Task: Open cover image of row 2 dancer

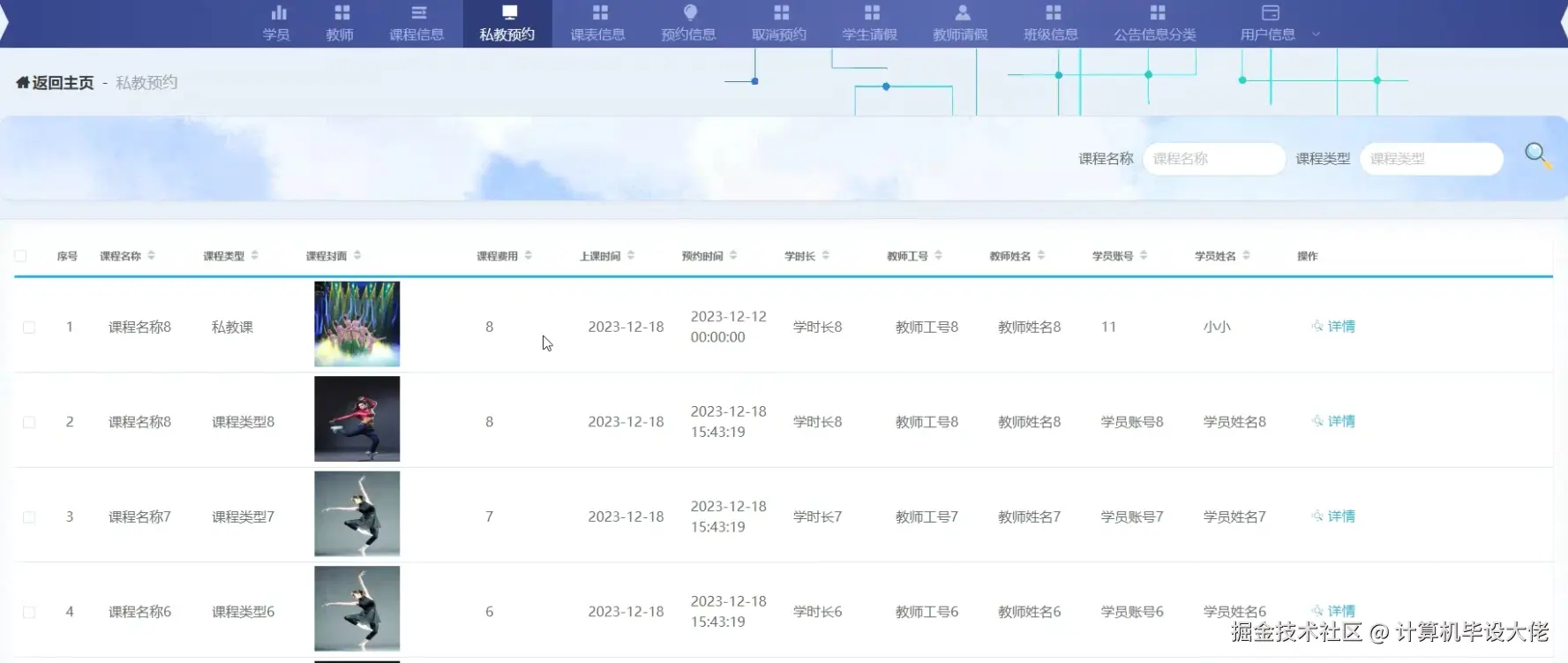Action: point(357,419)
